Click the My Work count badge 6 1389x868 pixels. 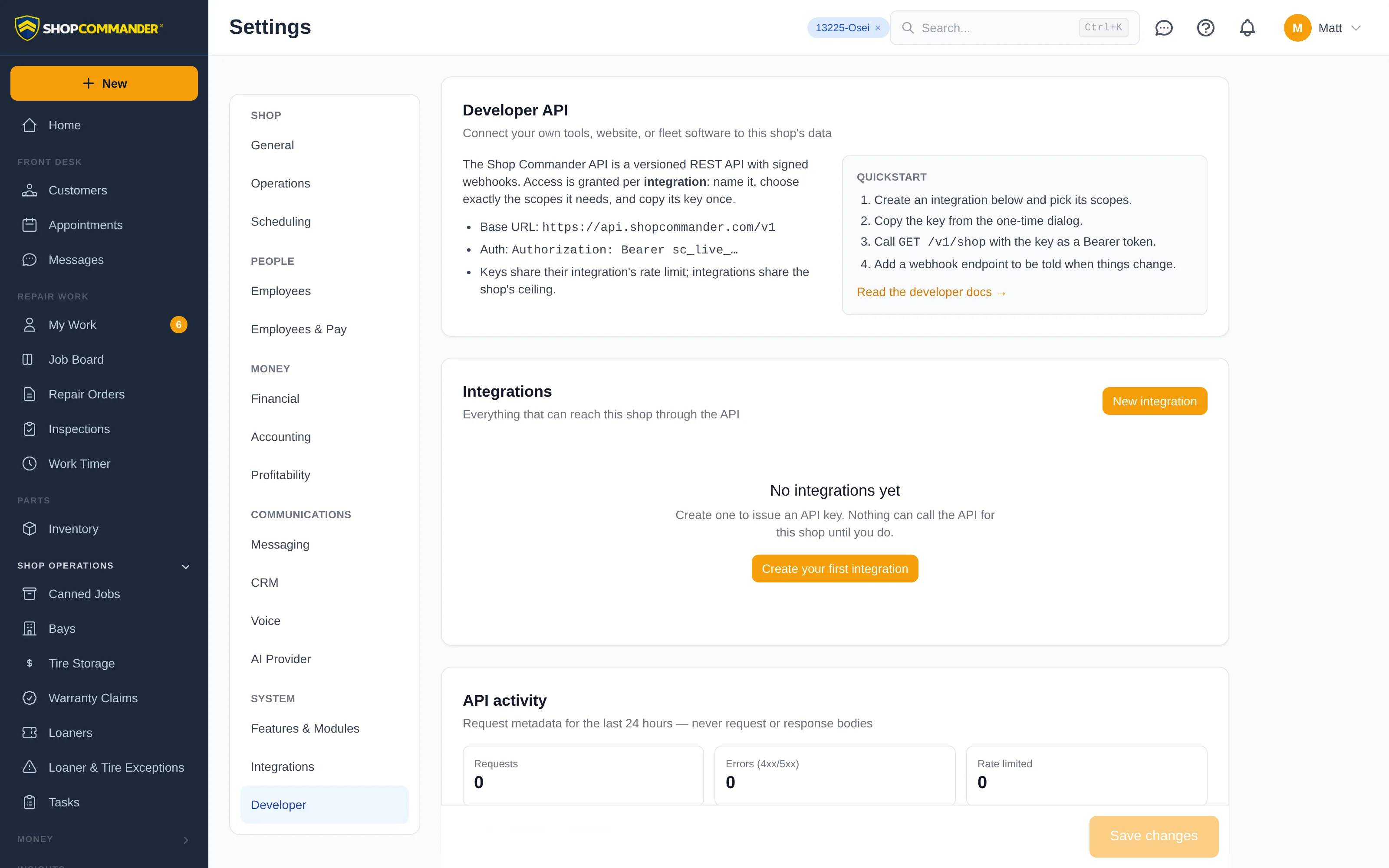(178, 325)
